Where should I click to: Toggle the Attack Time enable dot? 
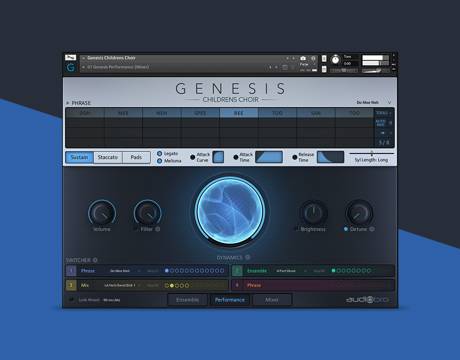click(x=236, y=157)
